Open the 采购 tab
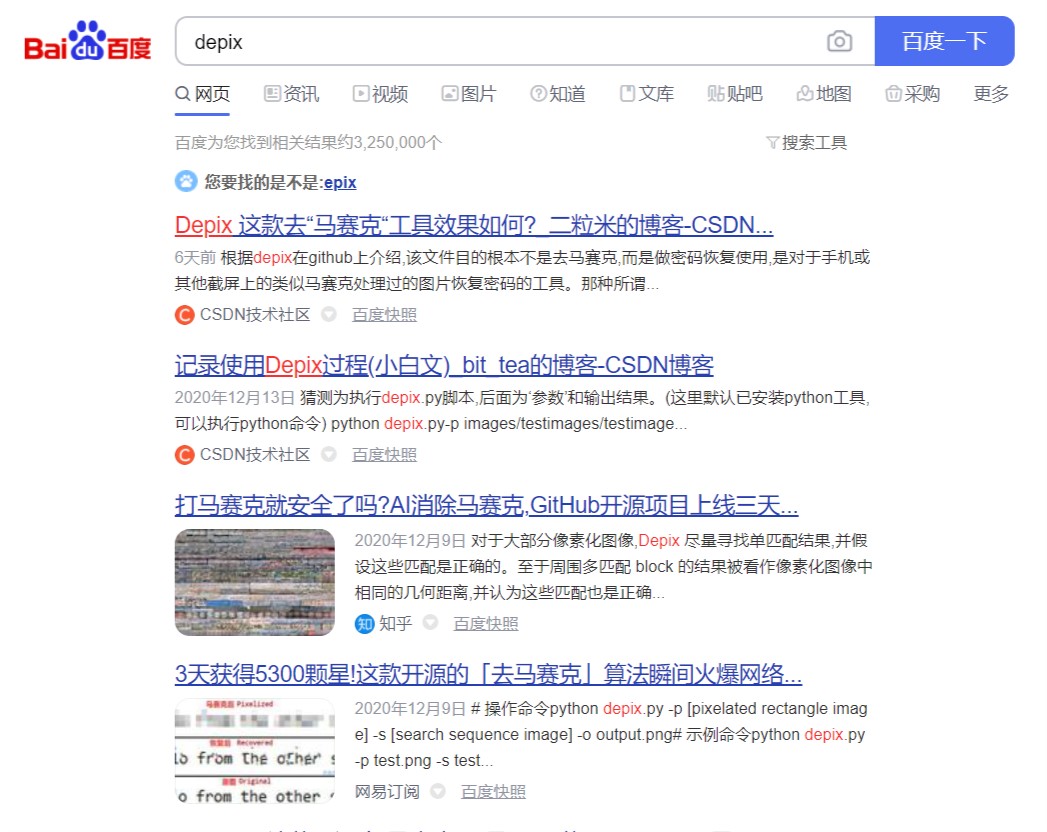Viewport: 1047px width, 832px height. click(912, 94)
